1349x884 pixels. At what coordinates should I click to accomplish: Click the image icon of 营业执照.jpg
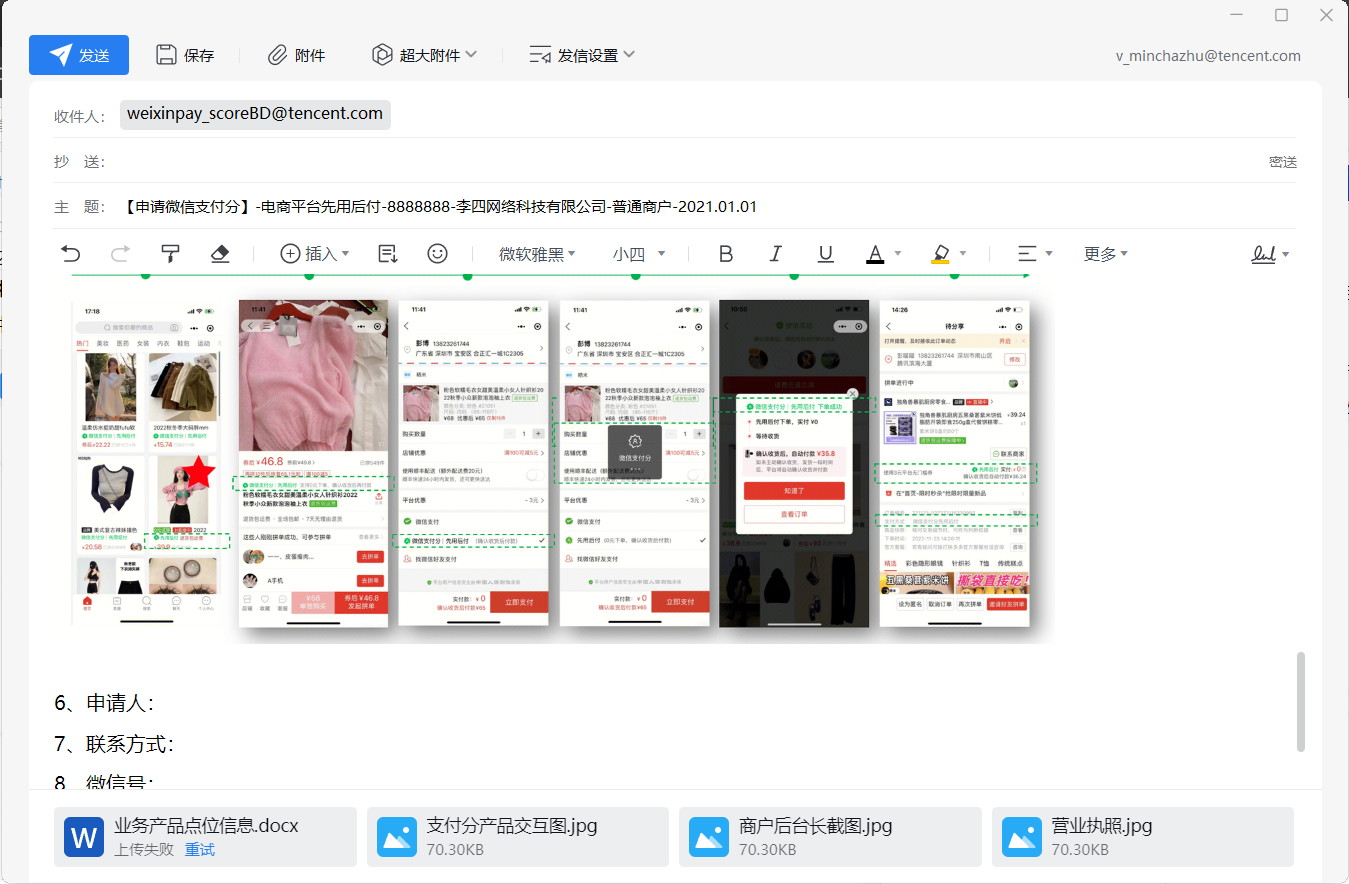pyautogui.click(x=1022, y=837)
